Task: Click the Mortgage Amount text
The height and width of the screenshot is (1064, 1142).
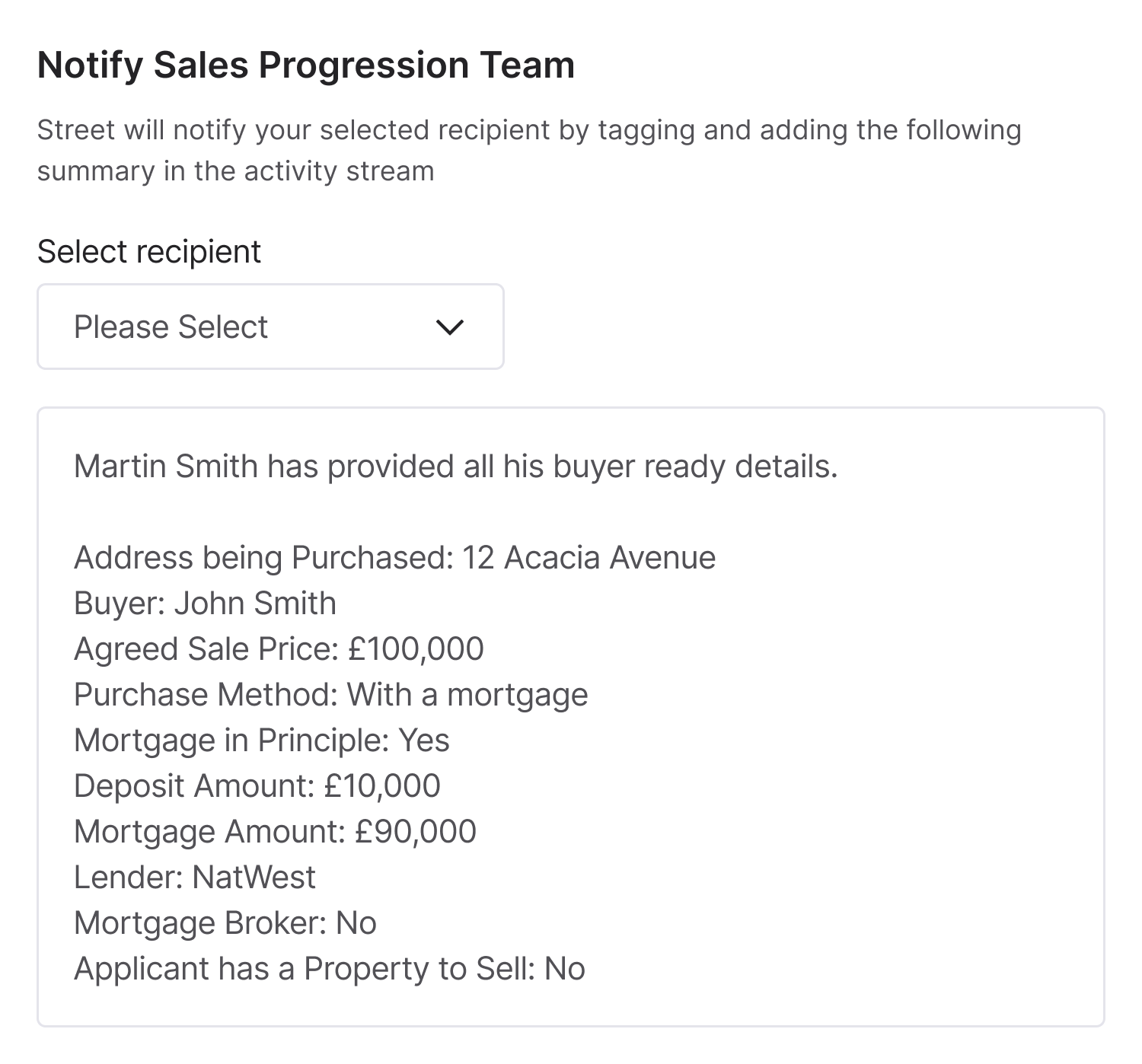Action: (x=274, y=831)
